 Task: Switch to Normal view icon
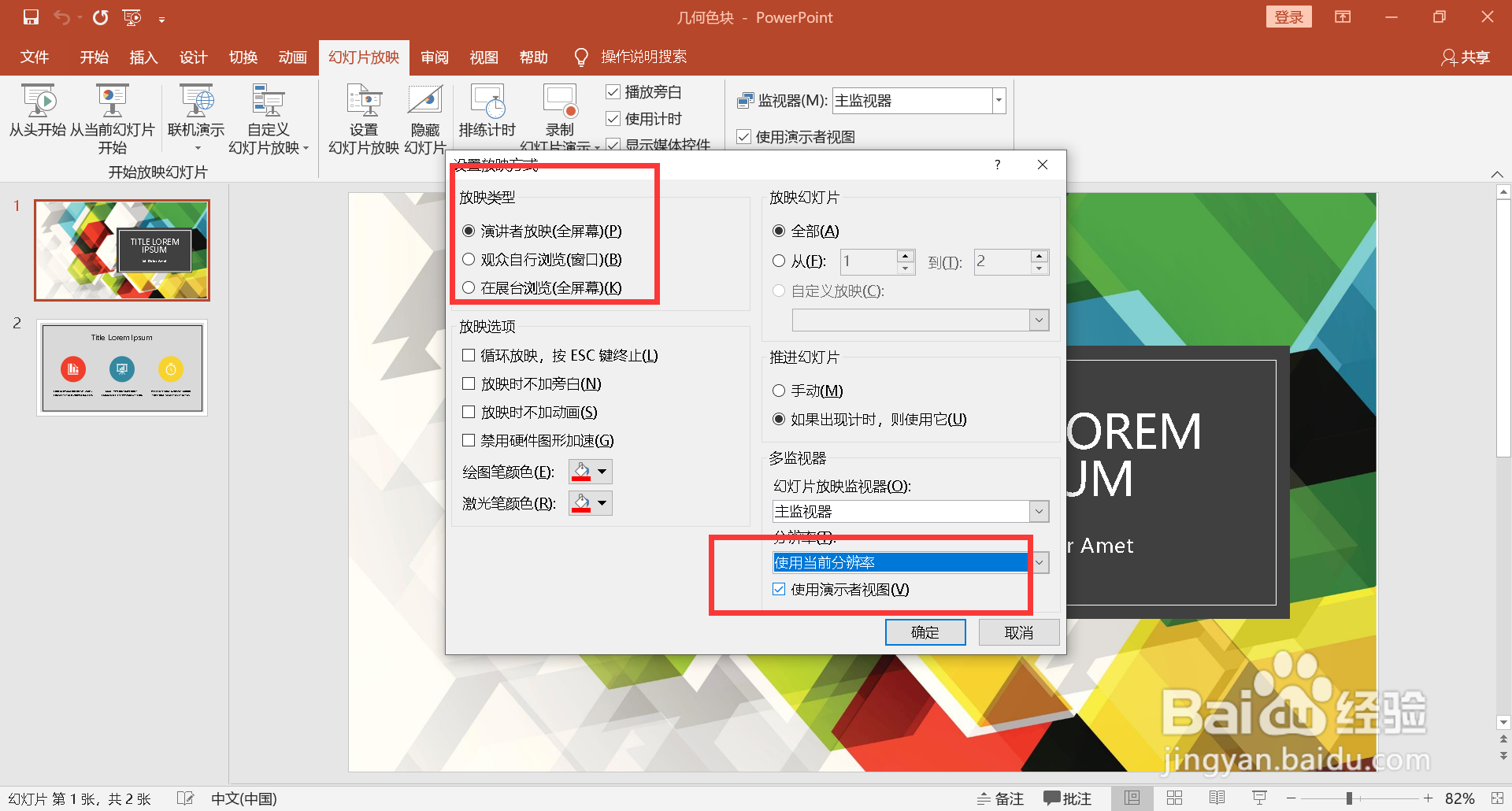pos(1132,798)
